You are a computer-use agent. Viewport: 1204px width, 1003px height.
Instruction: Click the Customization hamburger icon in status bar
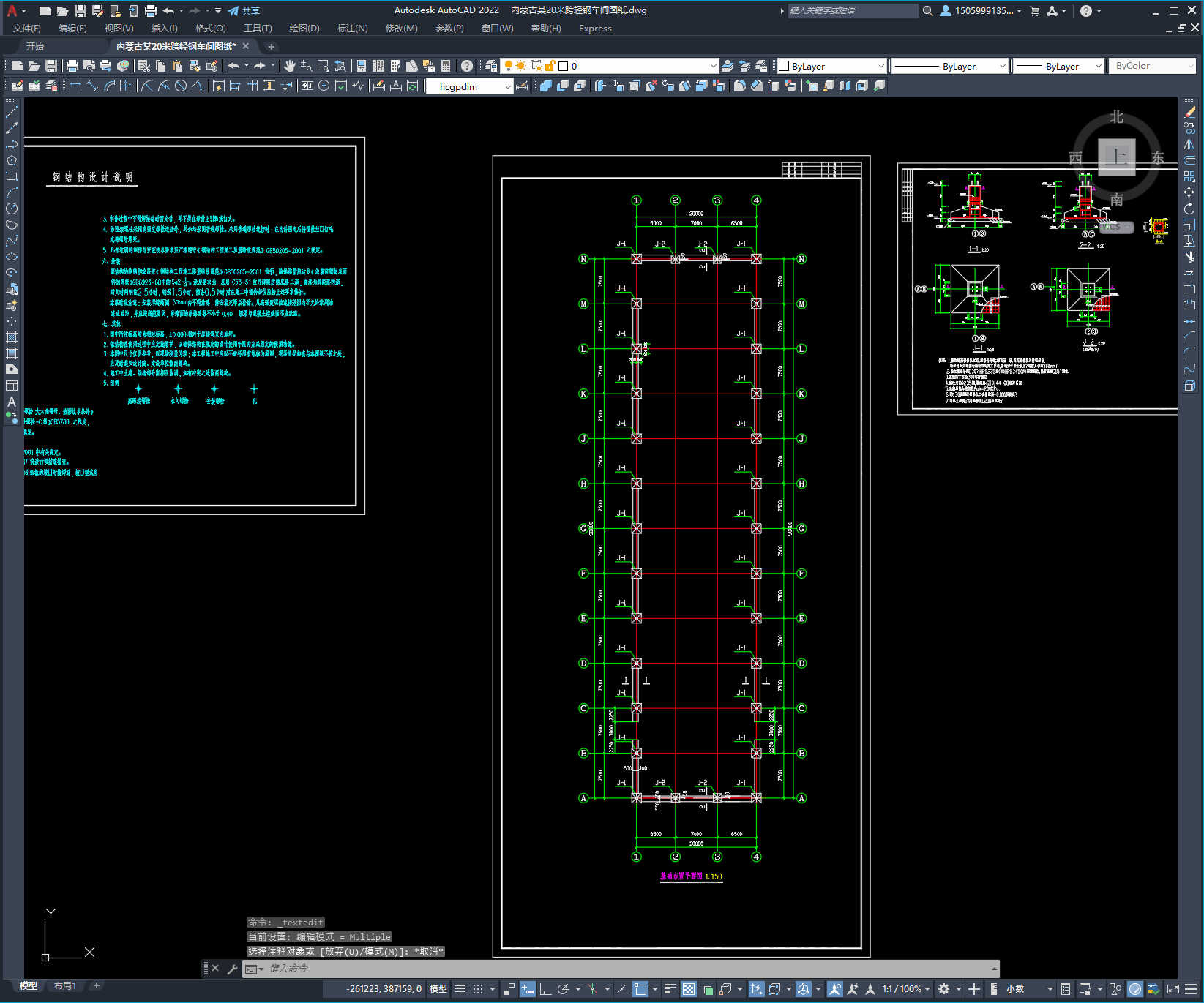coord(1192,989)
